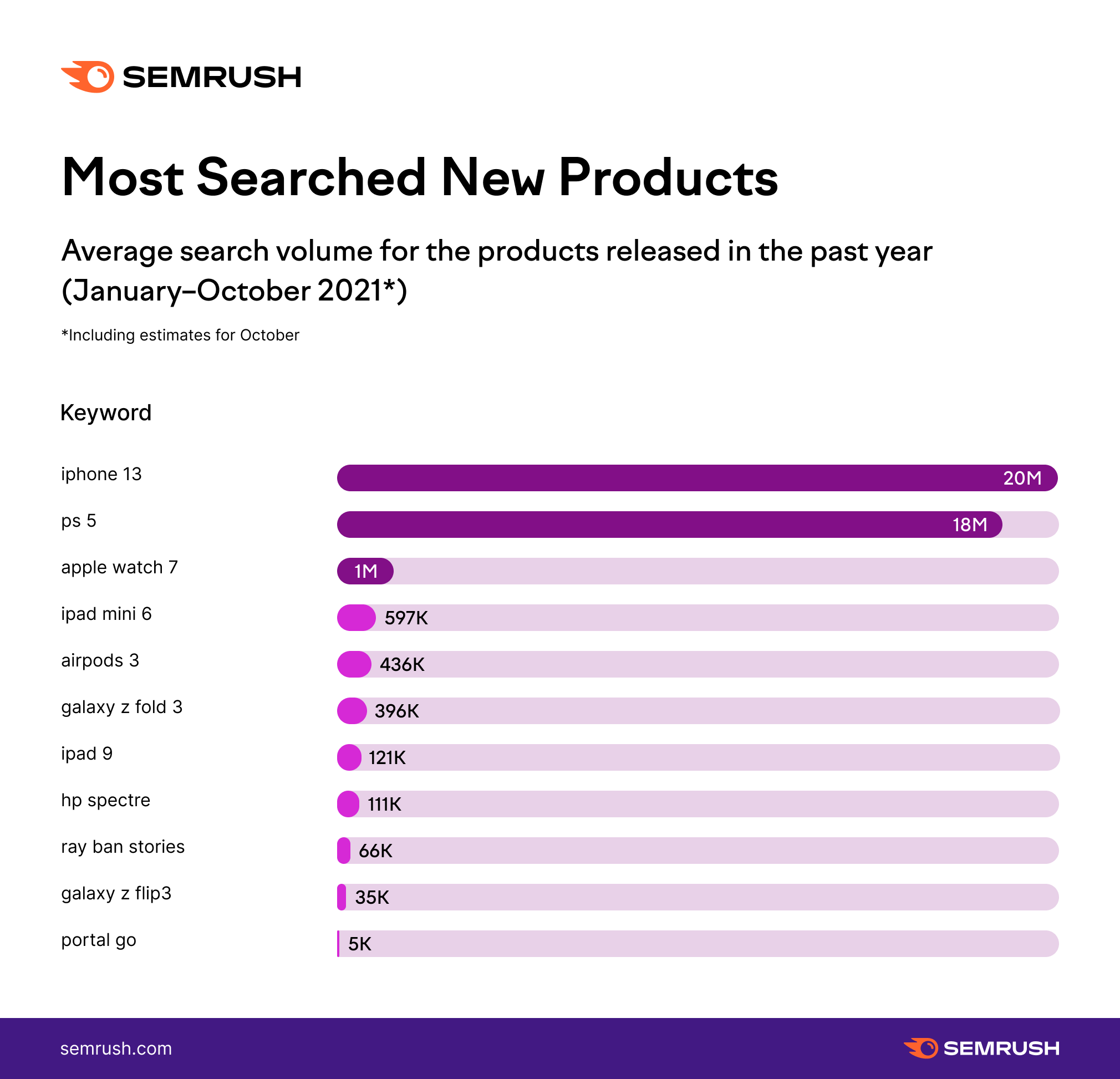The height and width of the screenshot is (1079, 1120).
Task: Click the orange Semrush flame icon at top
Action: point(89,77)
